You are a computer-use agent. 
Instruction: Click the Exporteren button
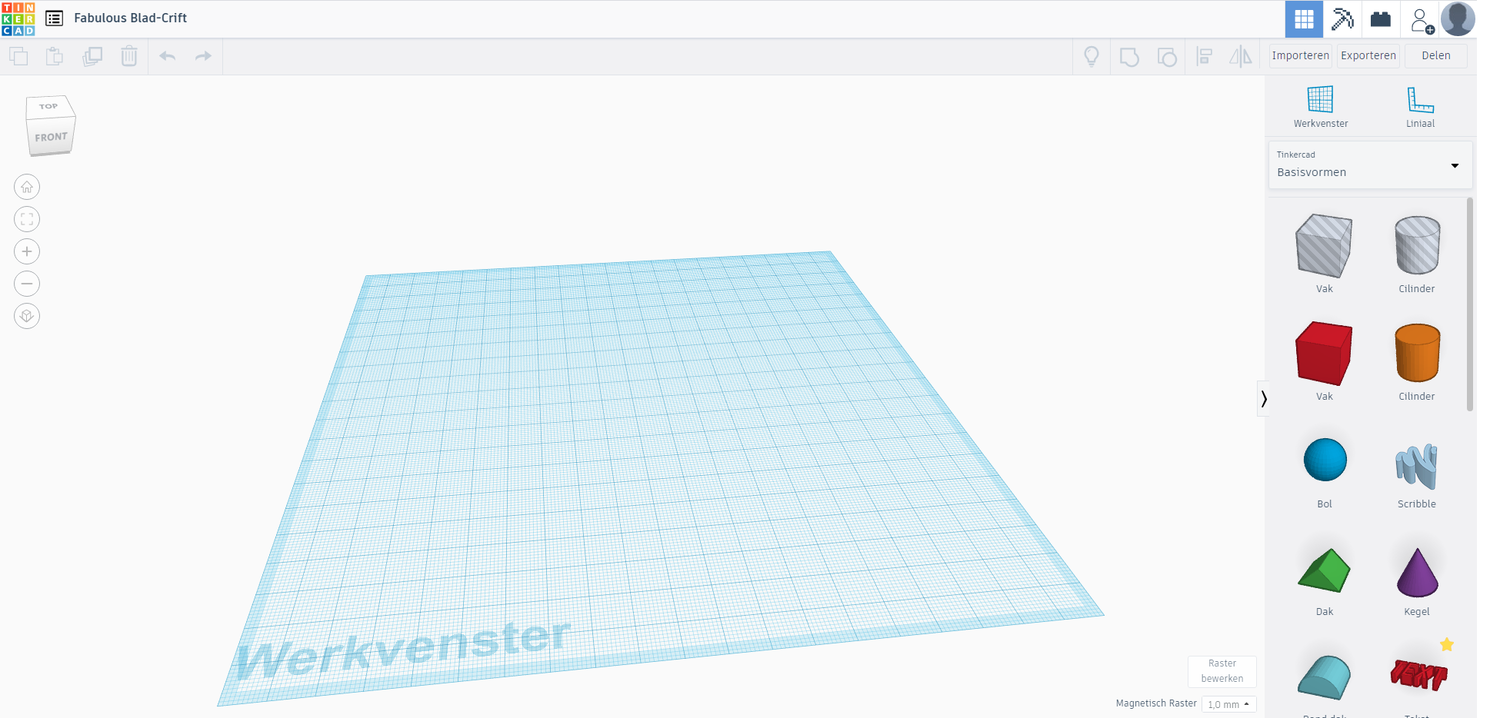pyautogui.click(x=1368, y=56)
